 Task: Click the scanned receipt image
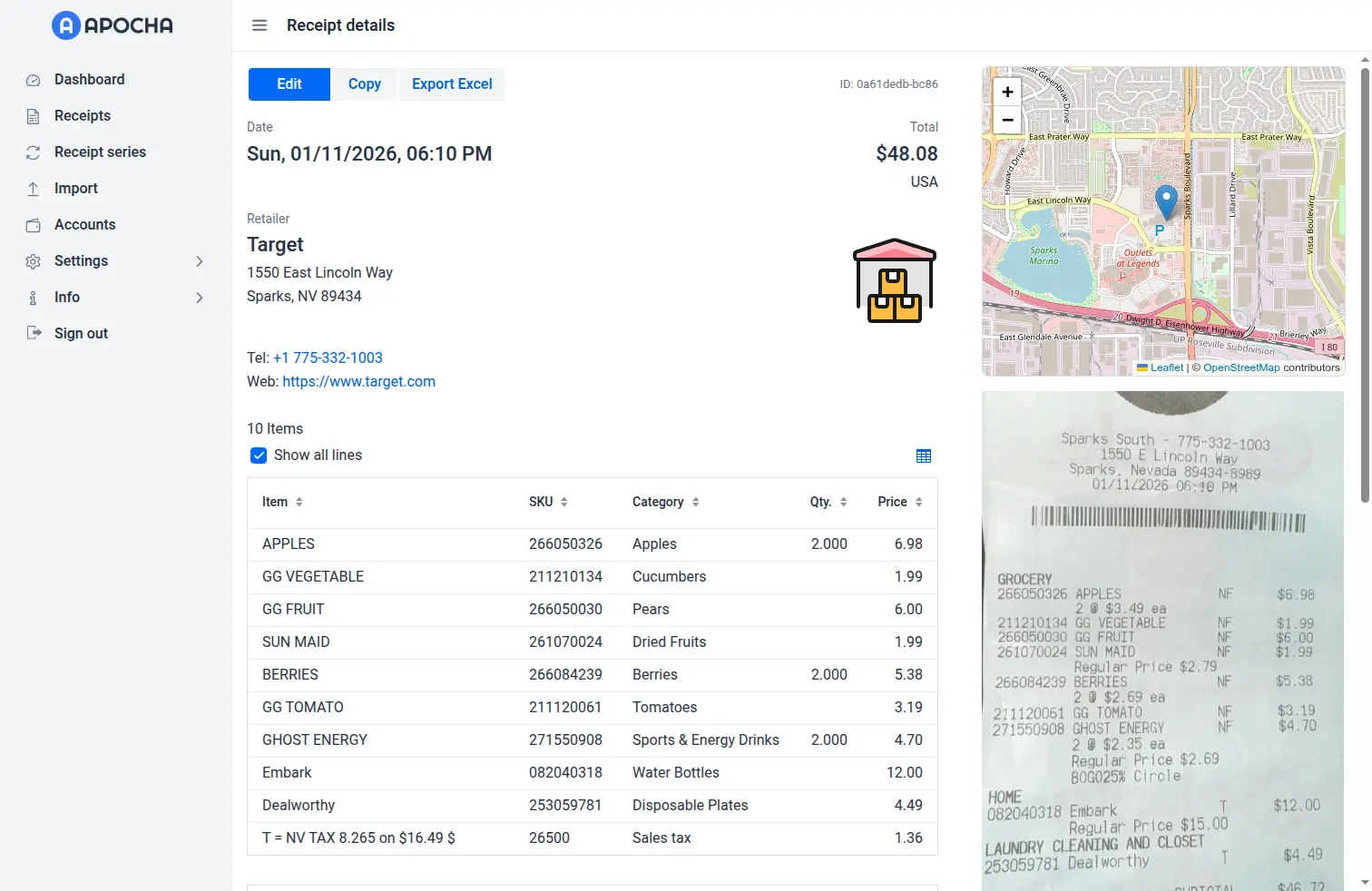point(1162,635)
